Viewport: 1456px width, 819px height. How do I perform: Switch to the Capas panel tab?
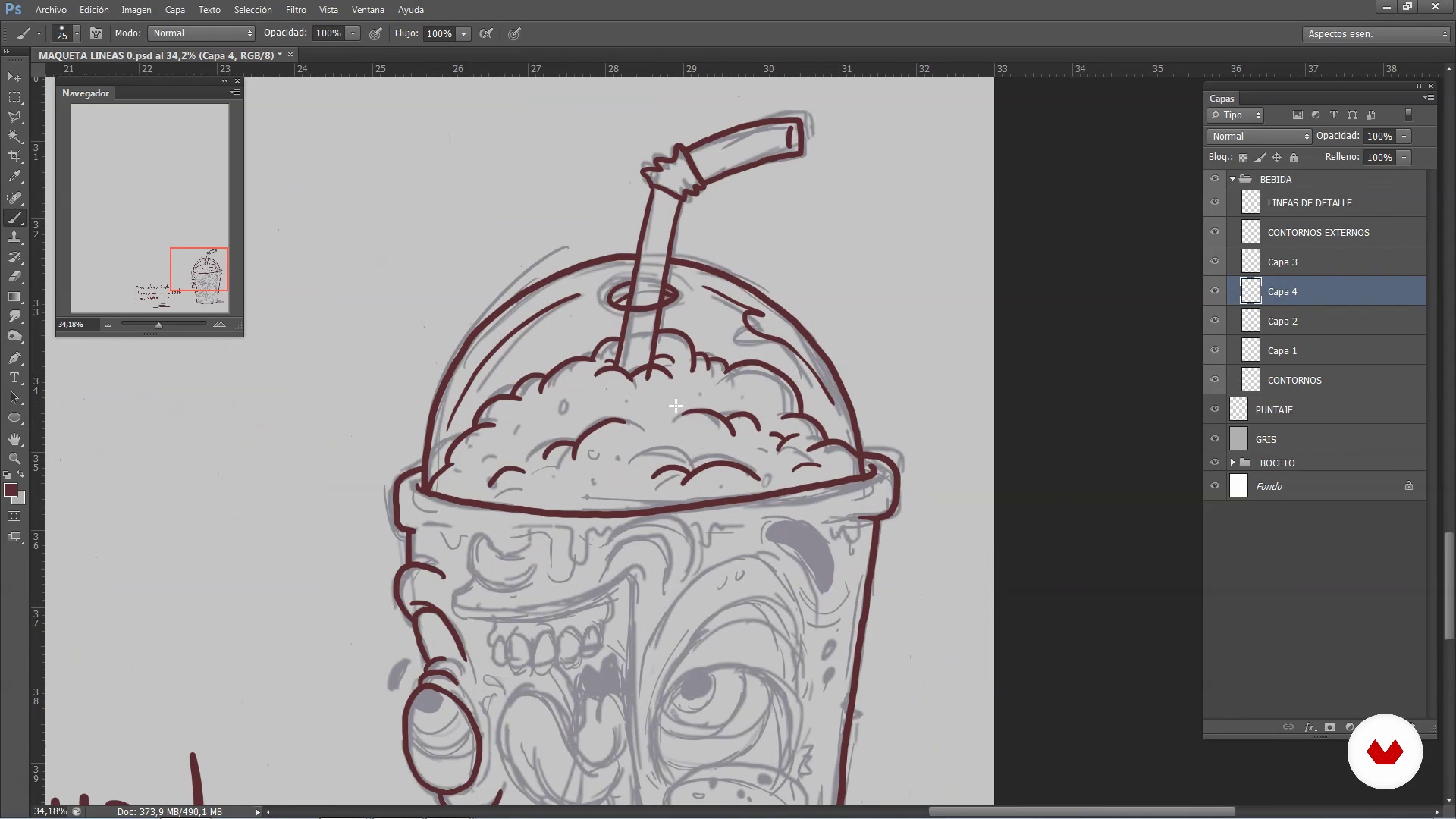tap(1222, 99)
